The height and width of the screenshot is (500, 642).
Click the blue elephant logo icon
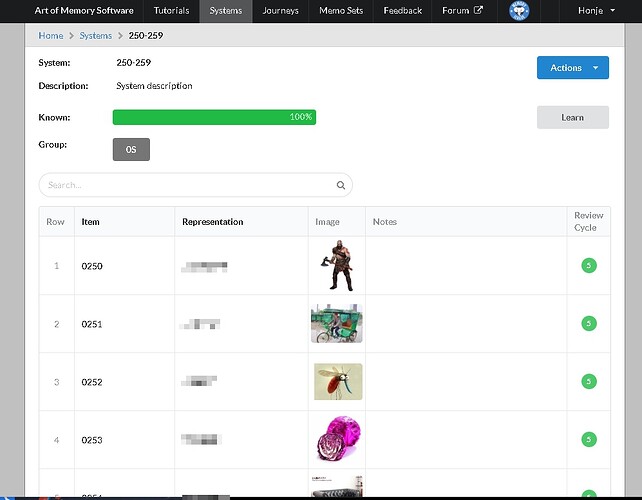pos(519,11)
